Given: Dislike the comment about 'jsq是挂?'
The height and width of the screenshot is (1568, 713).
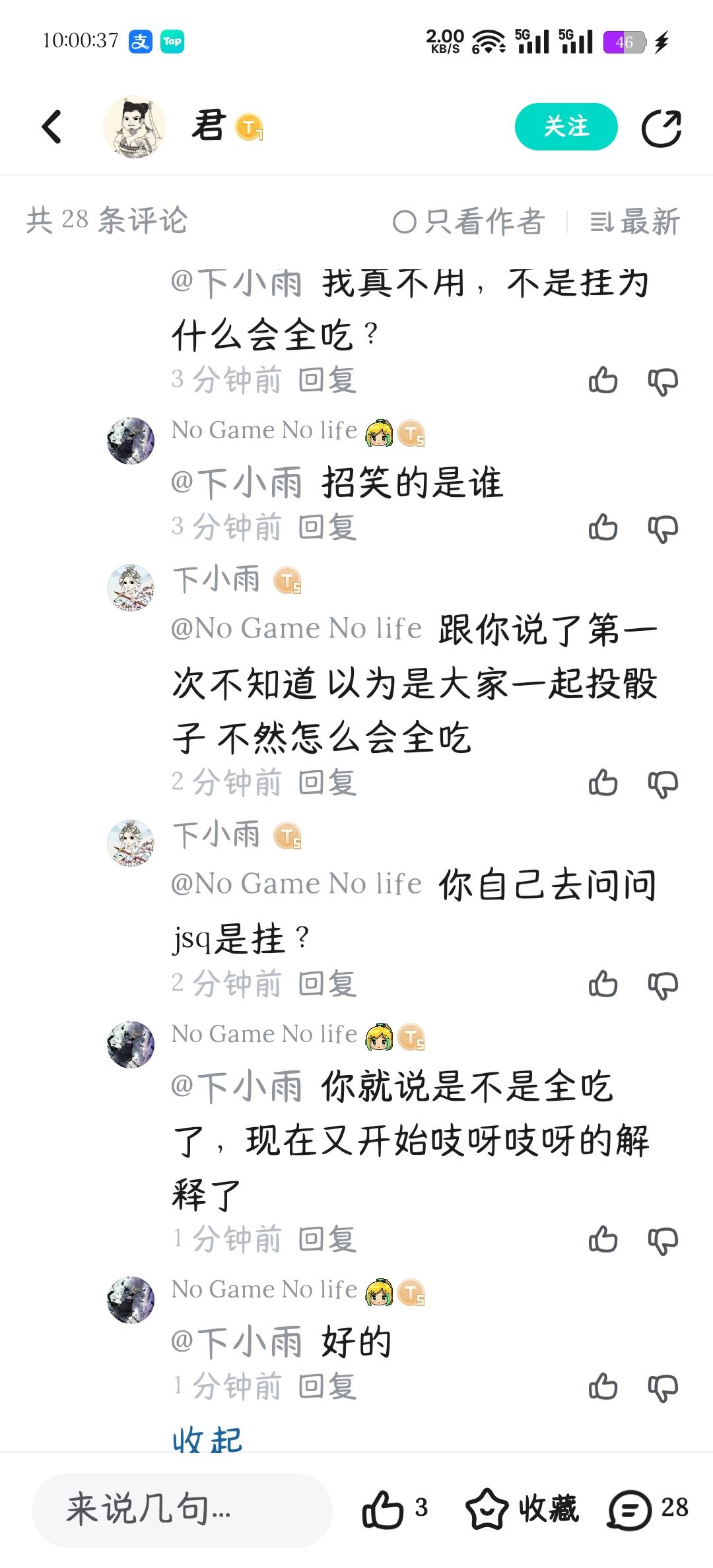Looking at the screenshot, I should pos(663,986).
